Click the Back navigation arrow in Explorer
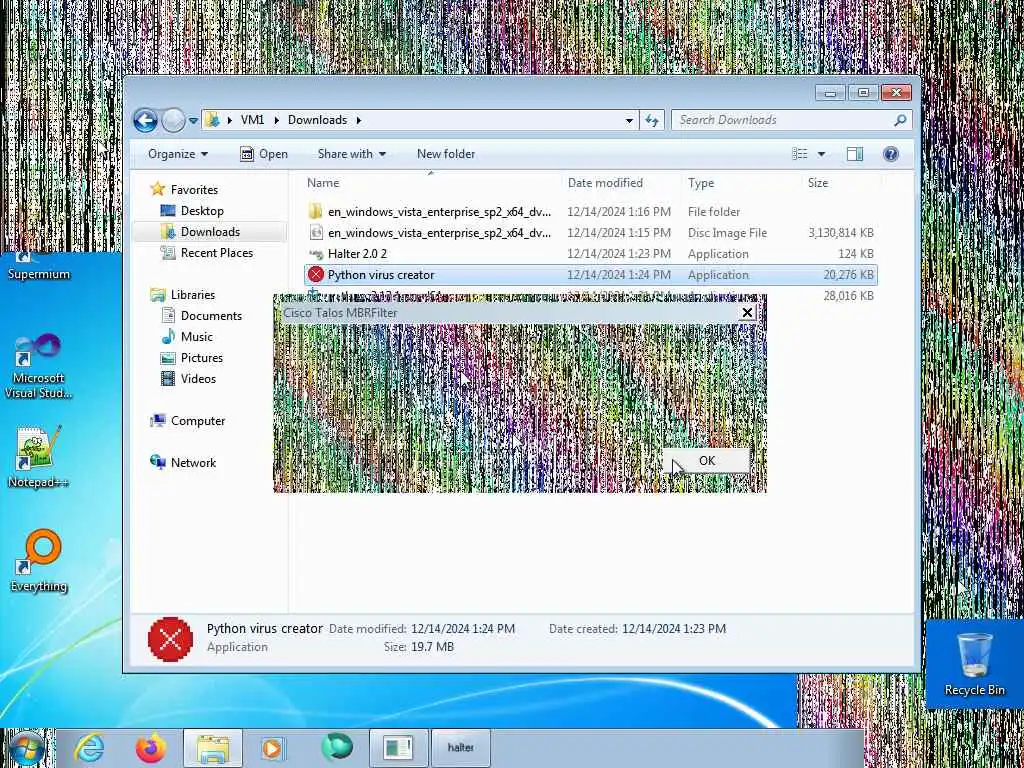This screenshot has width=1024, height=768. 145,120
